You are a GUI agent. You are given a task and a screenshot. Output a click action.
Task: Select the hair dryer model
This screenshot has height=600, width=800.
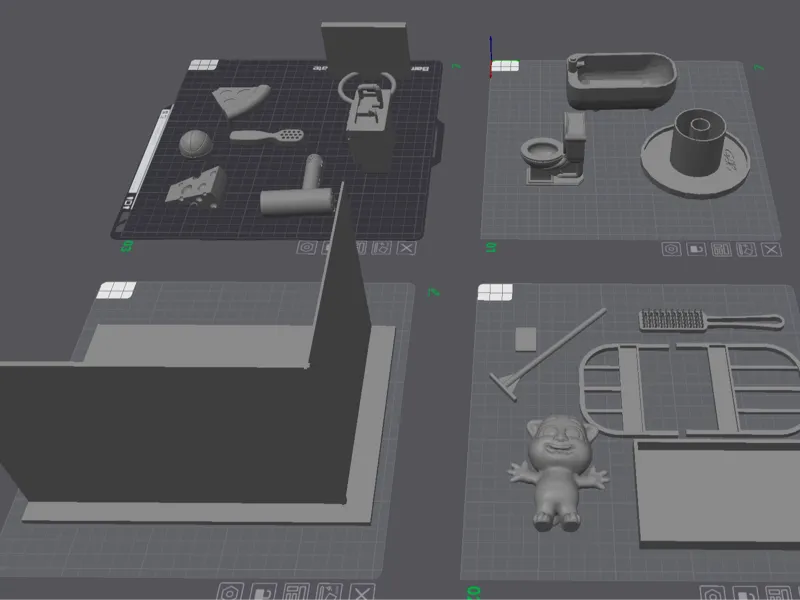tap(298, 194)
